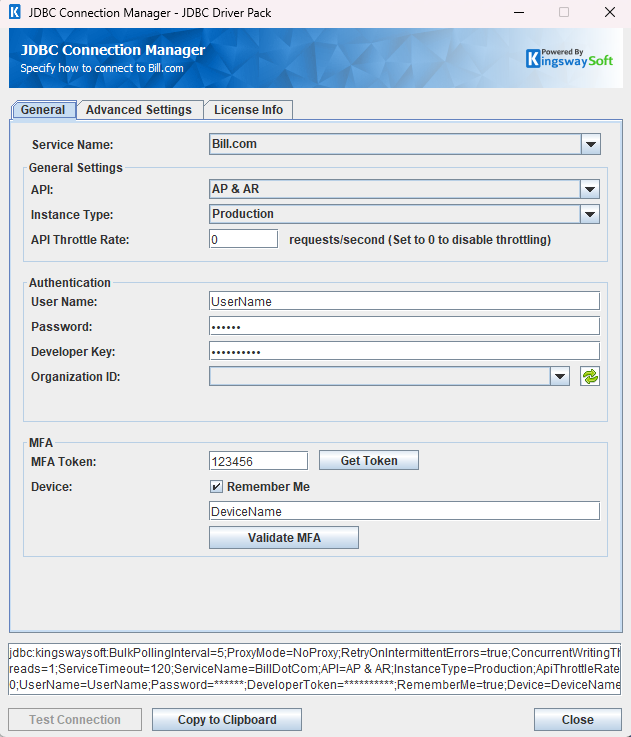The width and height of the screenshot is (631, 737).
Task: Expand the Organization ID combo box
Action: [560, 376]
